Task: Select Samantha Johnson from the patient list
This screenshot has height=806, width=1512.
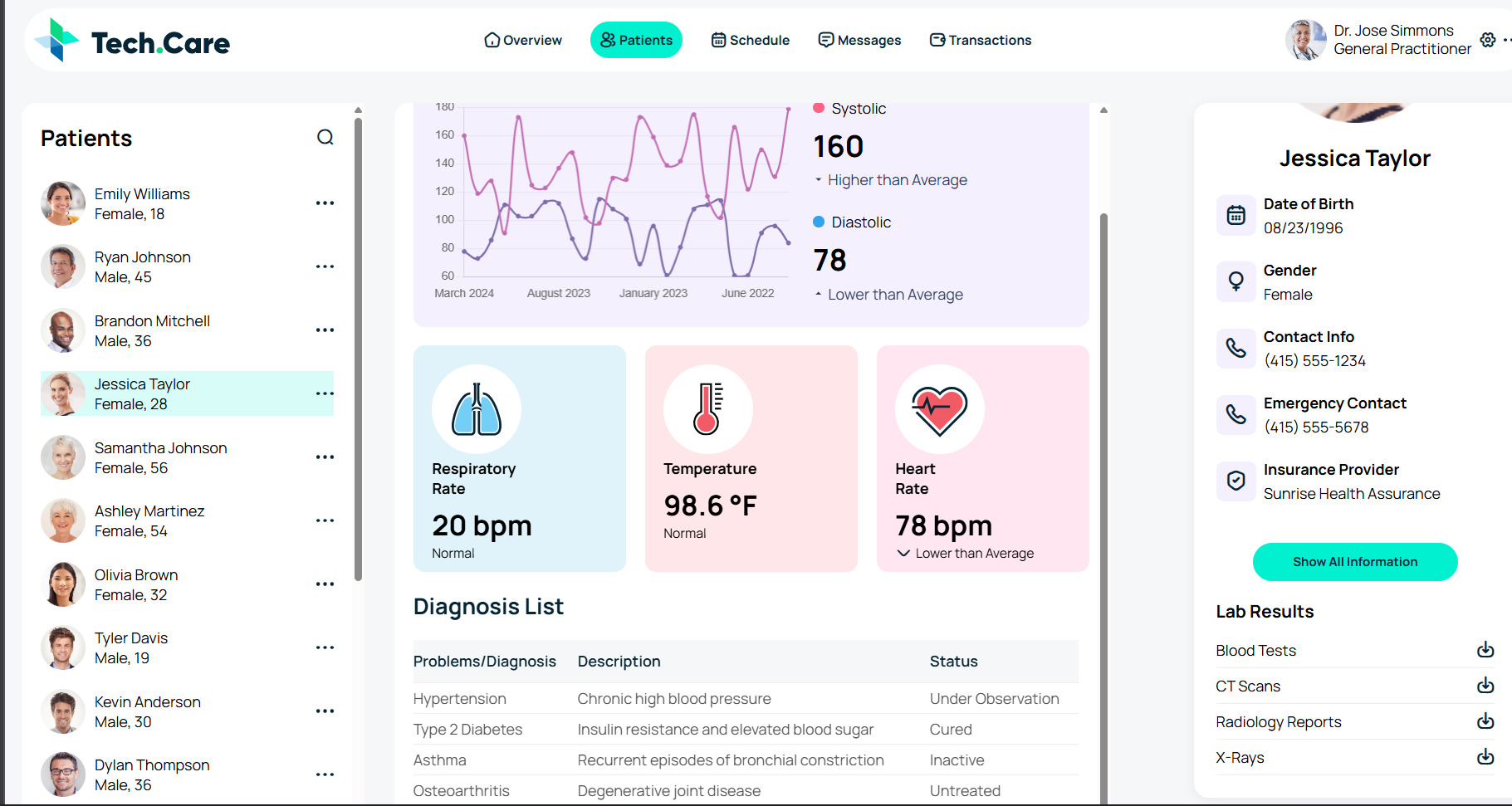Action: click(161, 457)
